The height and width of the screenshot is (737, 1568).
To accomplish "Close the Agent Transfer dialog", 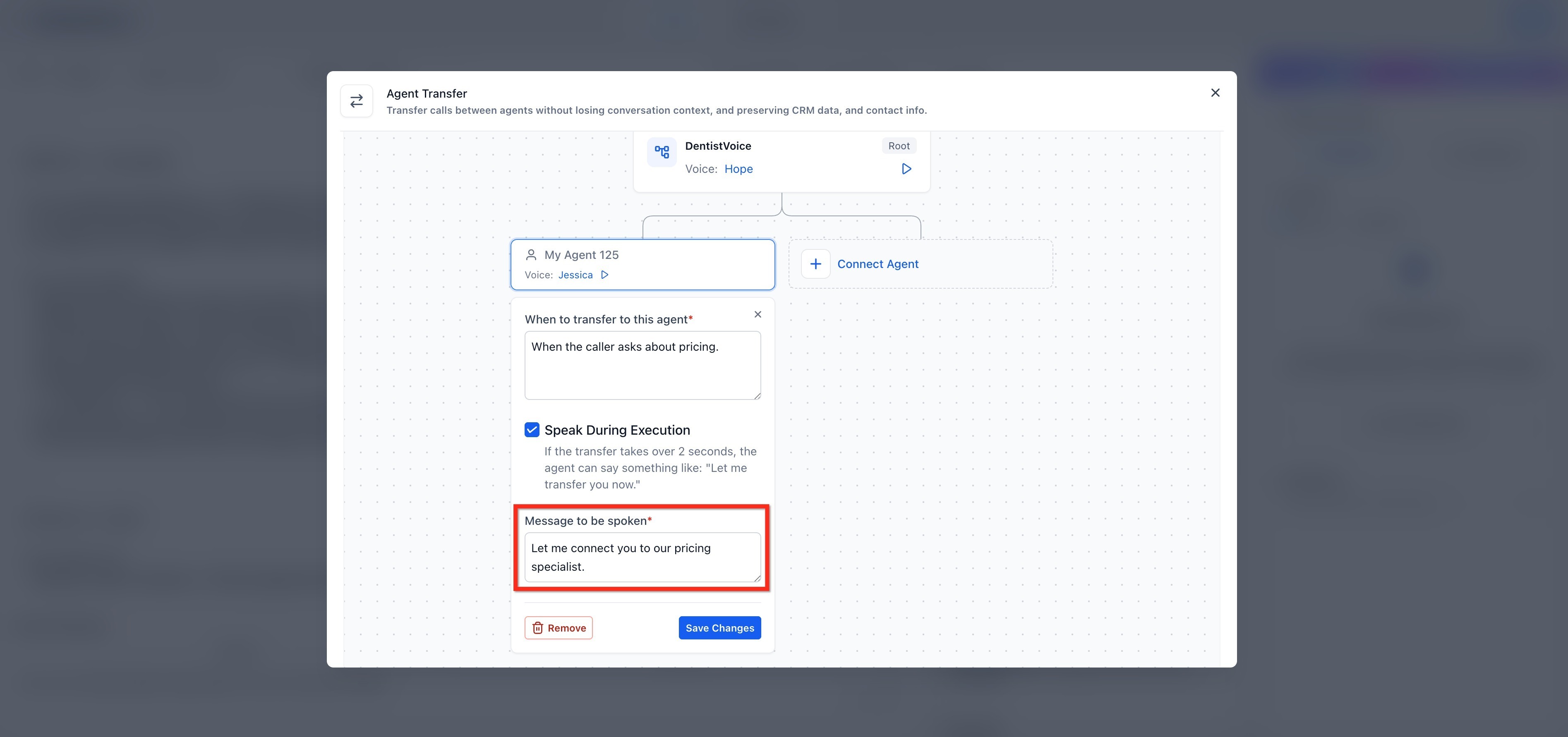I will 1215,93.
